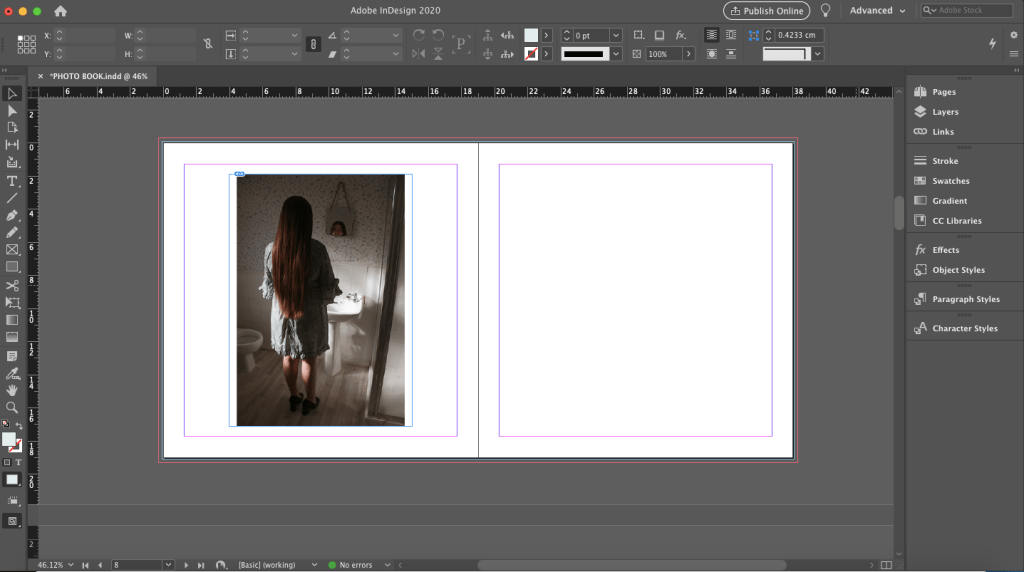Click the Rotate 90° clockwise icon

point(419,35)
